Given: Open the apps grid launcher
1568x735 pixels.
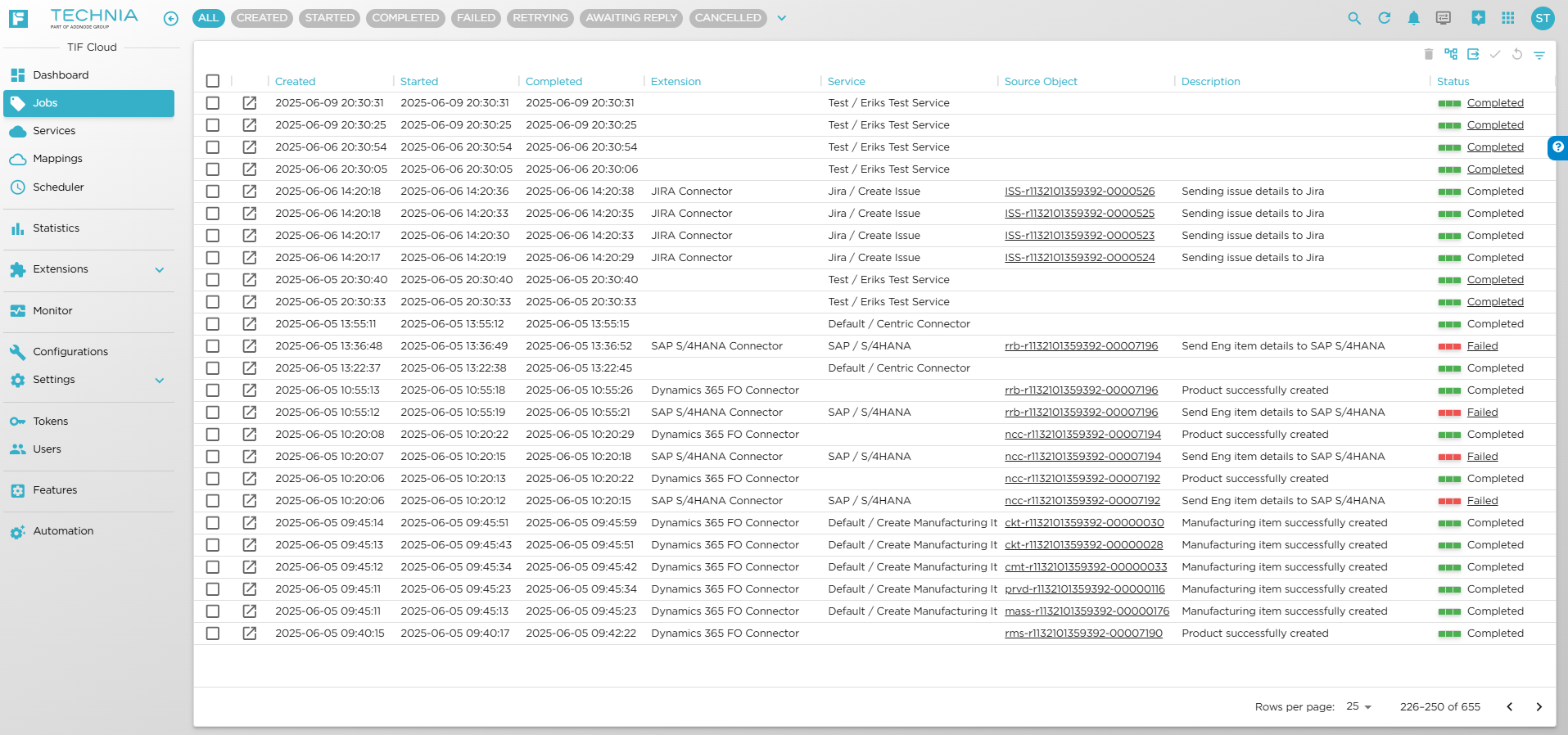Looking at the screenshot, I should [1507, 18].
